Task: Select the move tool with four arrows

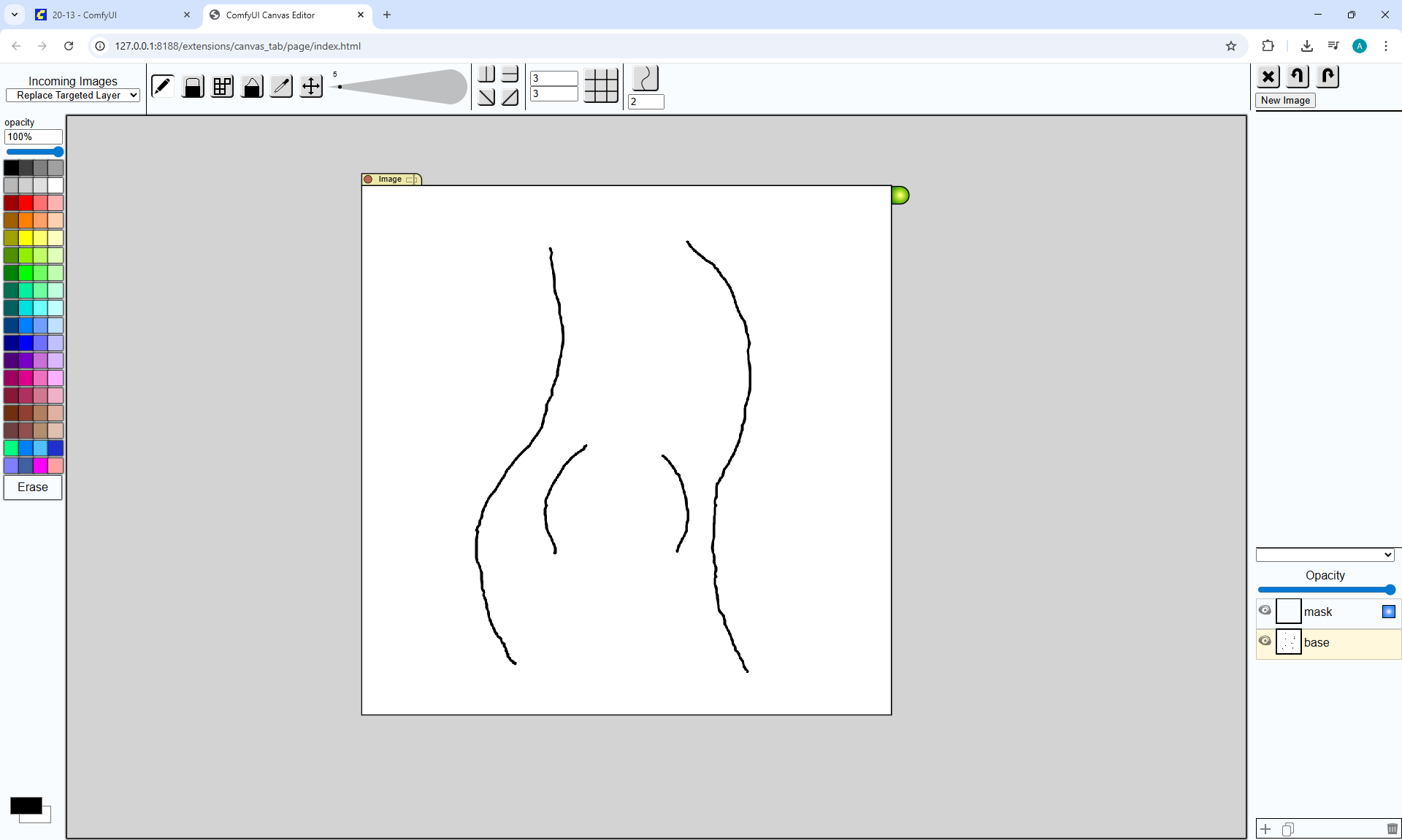Action: tap(311, 86)
